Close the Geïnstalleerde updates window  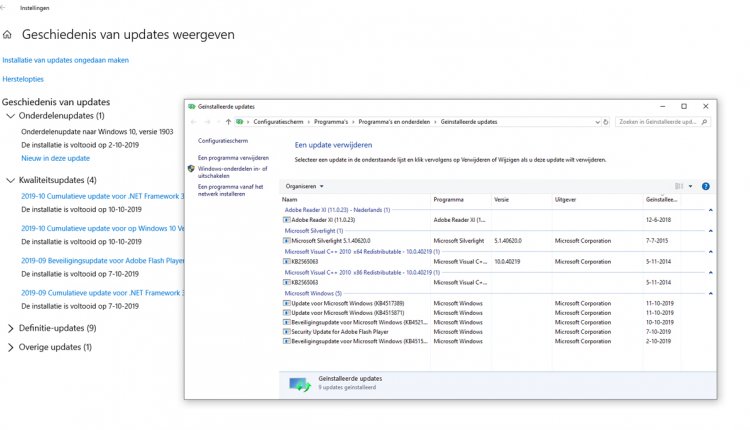click(x=706, y=107)
